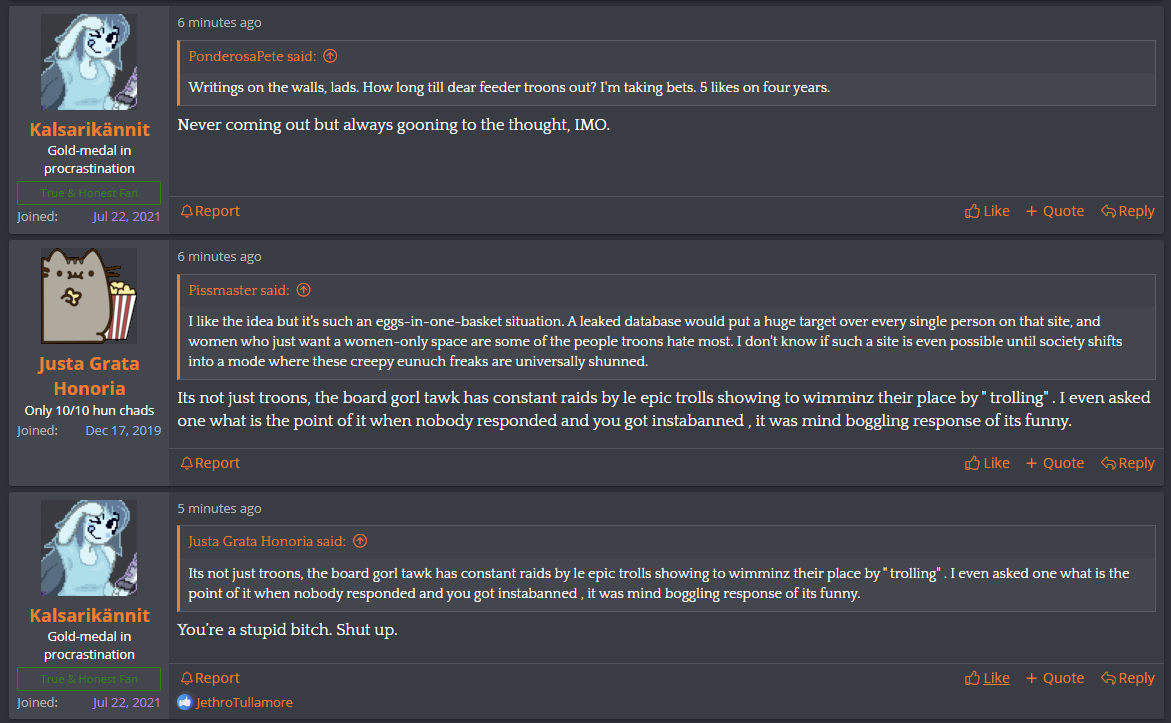This screenshot has width=1171, height=723.
Task: Click the arrow icon beside "PonderosaPete said:"
Action: [330, 56]
